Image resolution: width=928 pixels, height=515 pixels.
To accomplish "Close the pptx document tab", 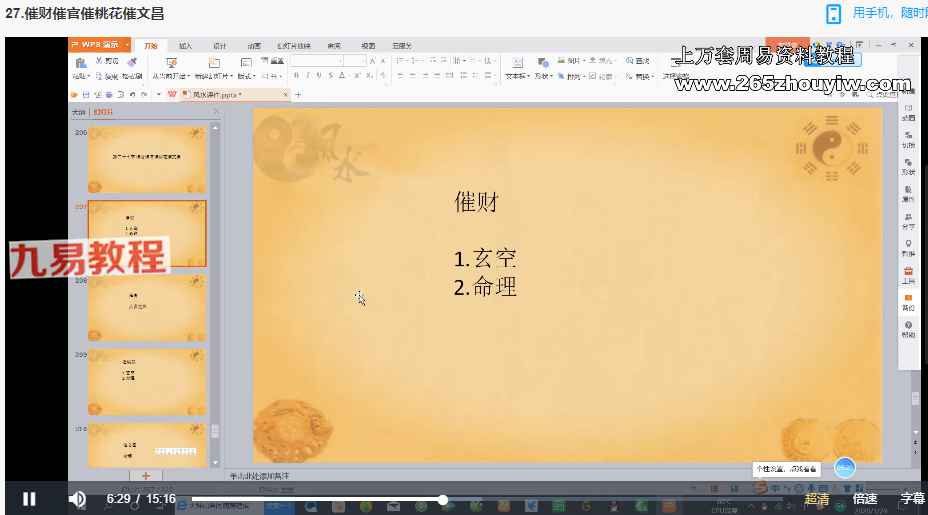I will 285,94.
